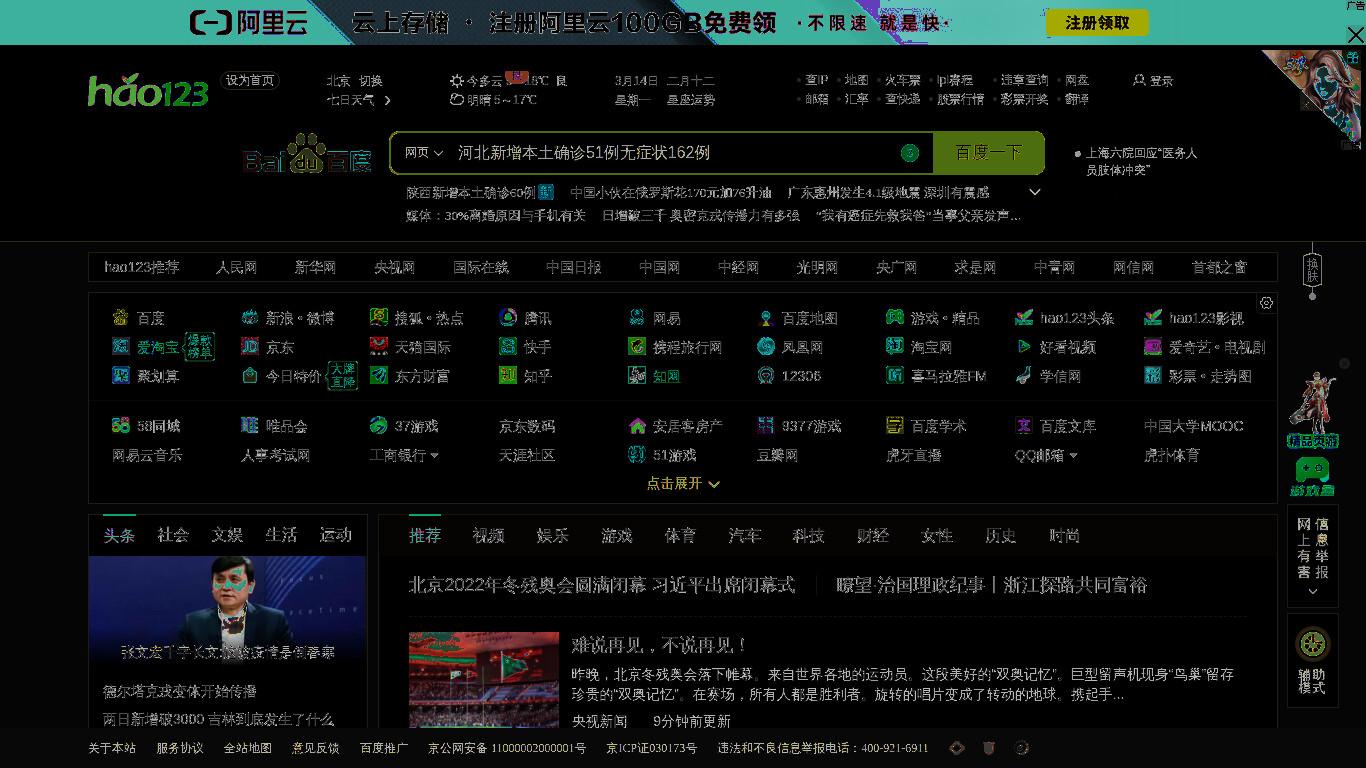Open the 游戏·精品 gamepad icon
Image resolution: width=1366 pixels, height=768 pixels.
(x=894, y=318)
